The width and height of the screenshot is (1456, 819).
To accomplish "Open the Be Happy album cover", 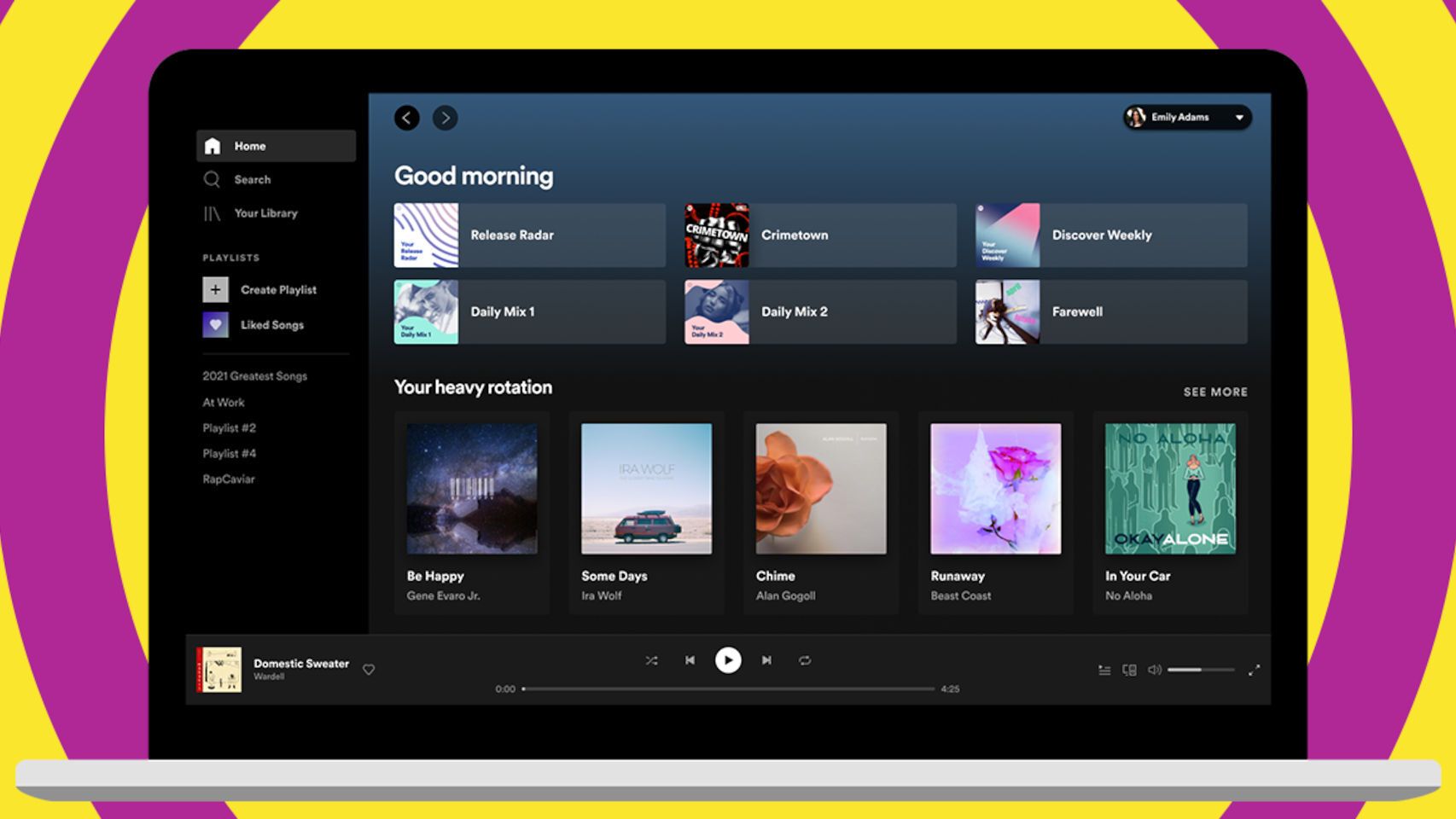I will pyautogui.click(x=472, y=489).
